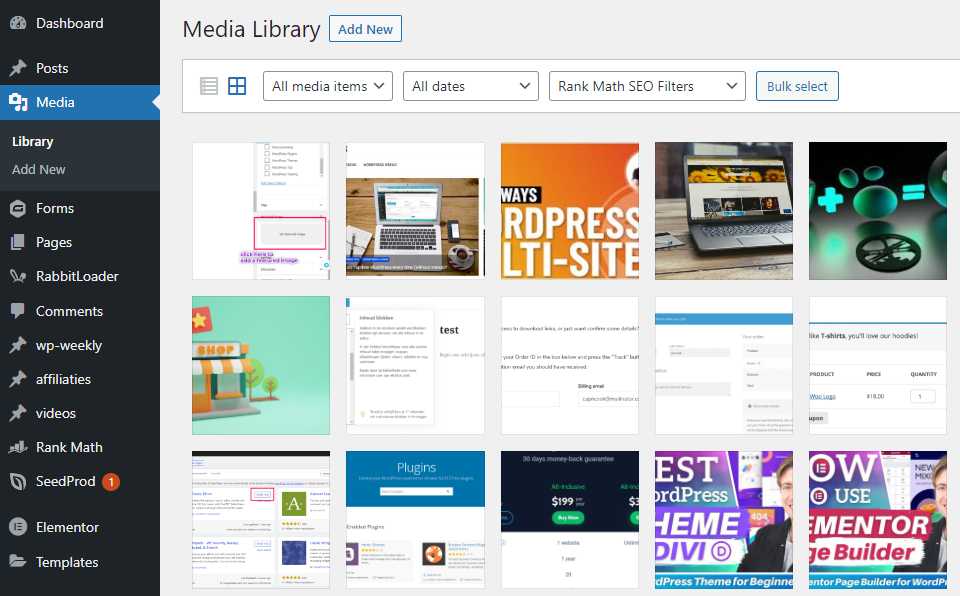Click the SeedProd leaf icon
This screenshot has height=596, width=960.
coord(18,481)
